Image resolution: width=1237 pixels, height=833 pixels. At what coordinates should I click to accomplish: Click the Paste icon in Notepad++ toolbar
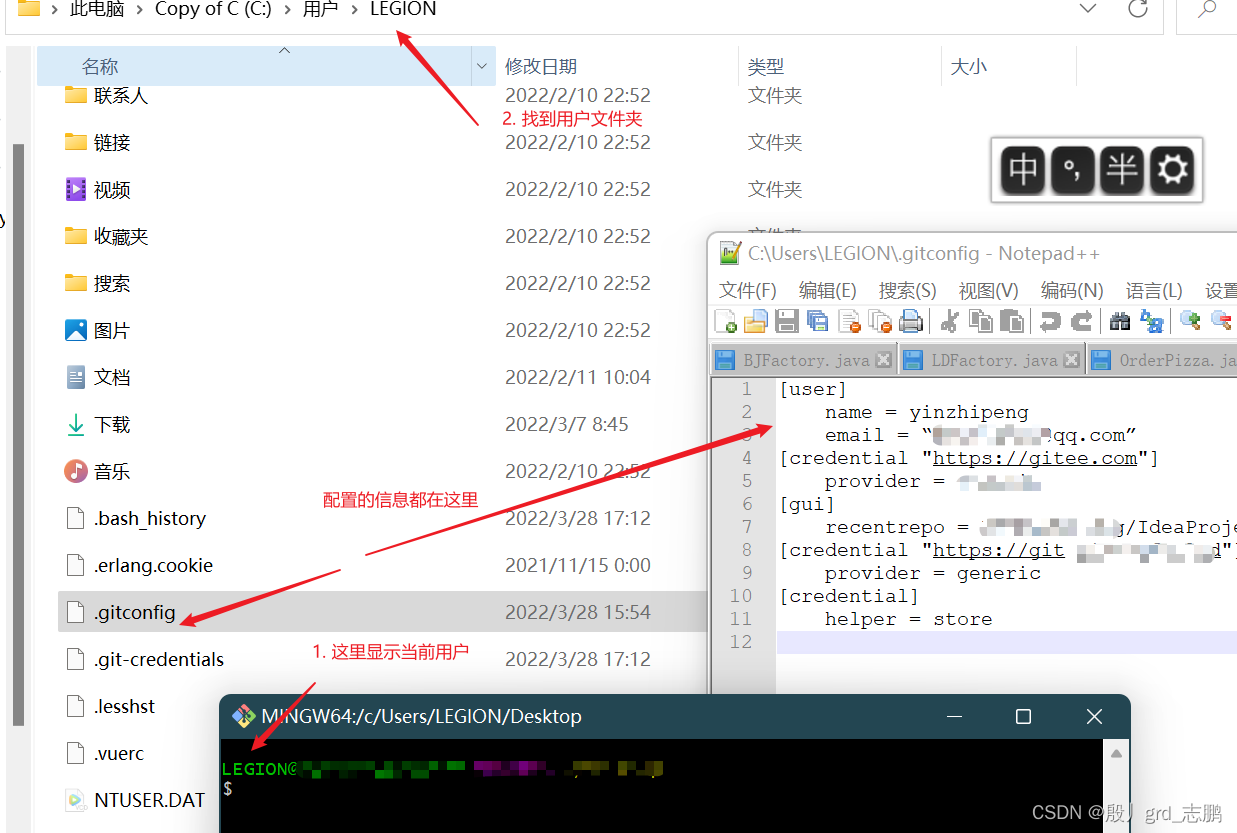[1012, 321]
